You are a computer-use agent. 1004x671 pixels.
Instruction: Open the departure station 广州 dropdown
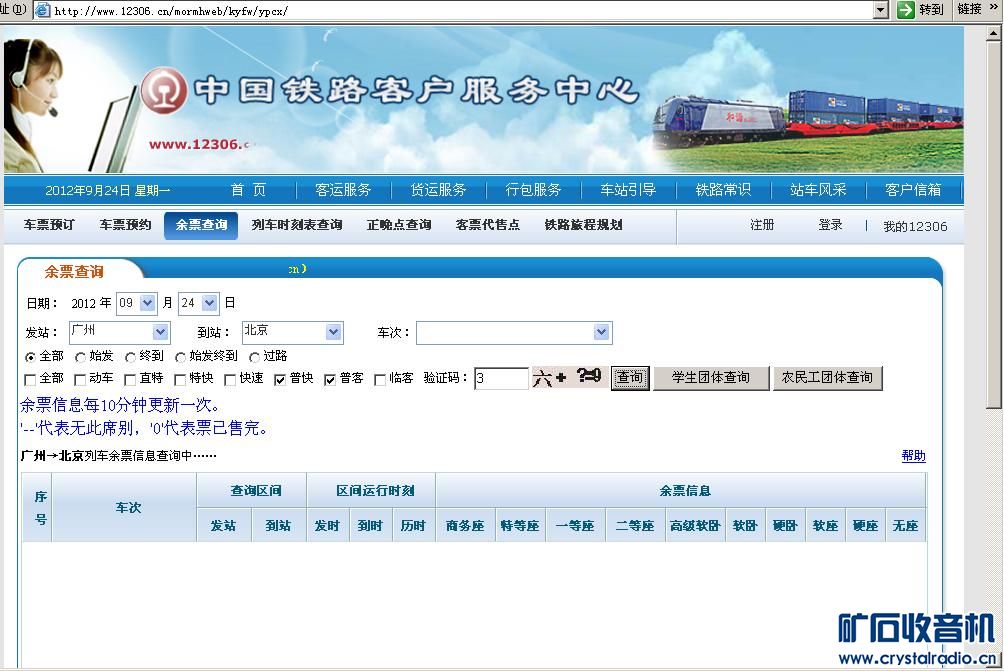(160, 331)
